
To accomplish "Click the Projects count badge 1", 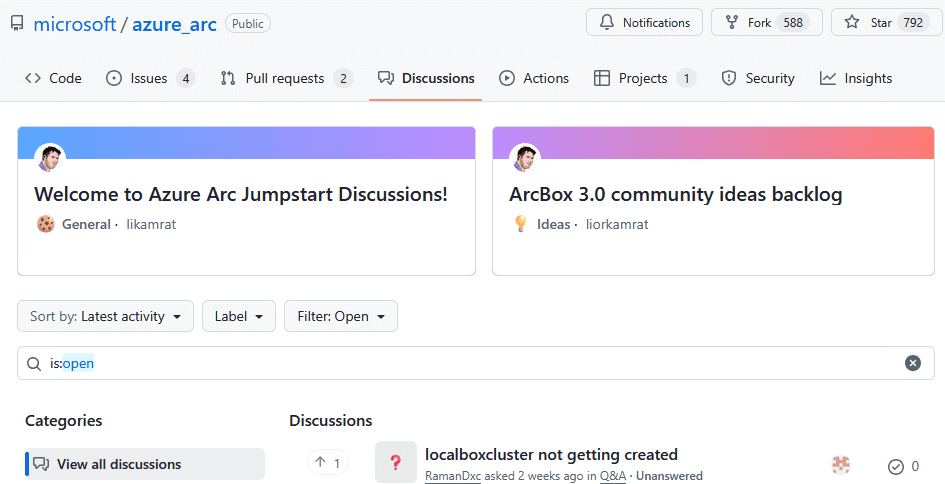I will pos(686,78).
